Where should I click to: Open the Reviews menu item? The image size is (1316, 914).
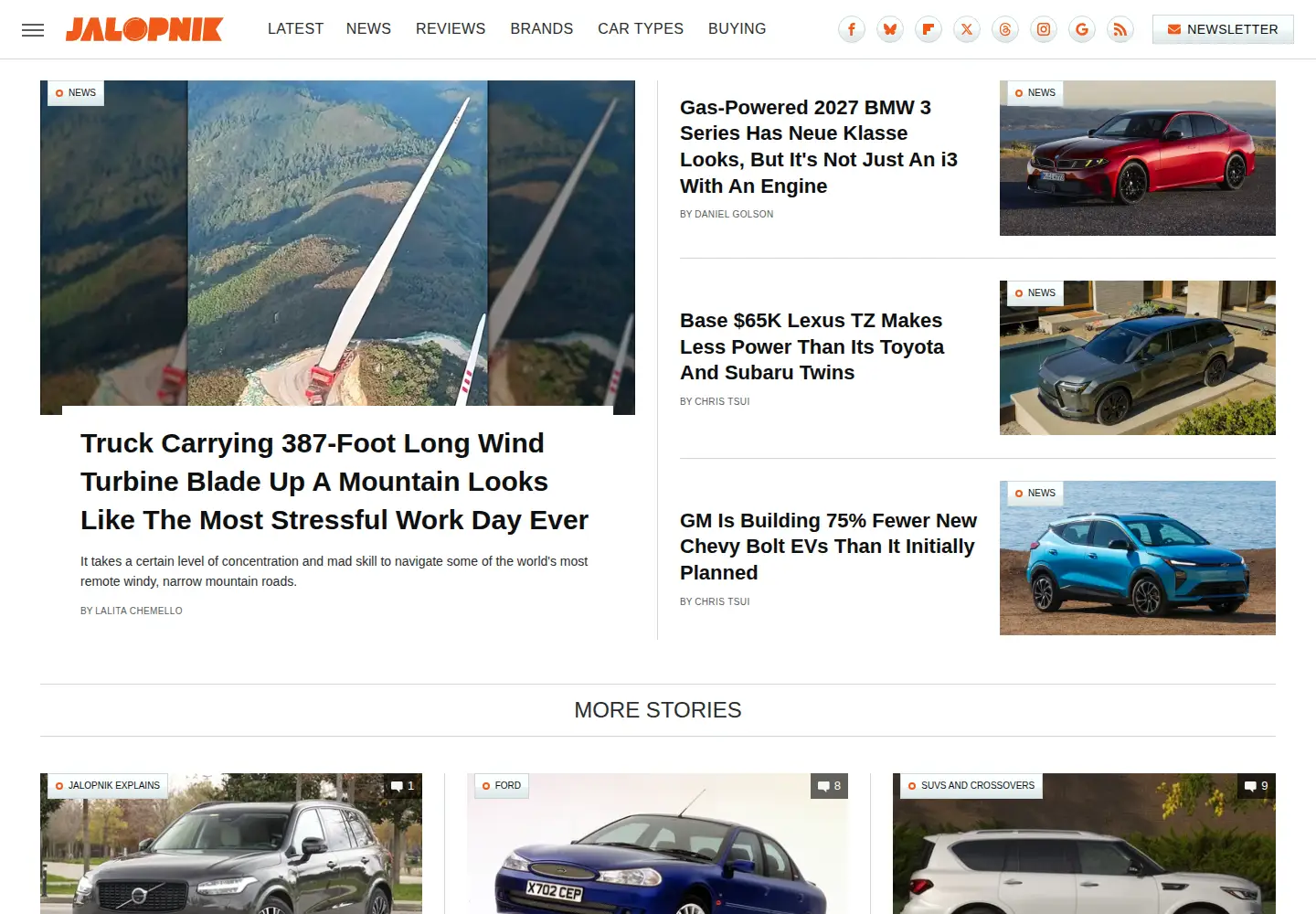[451, 29]
